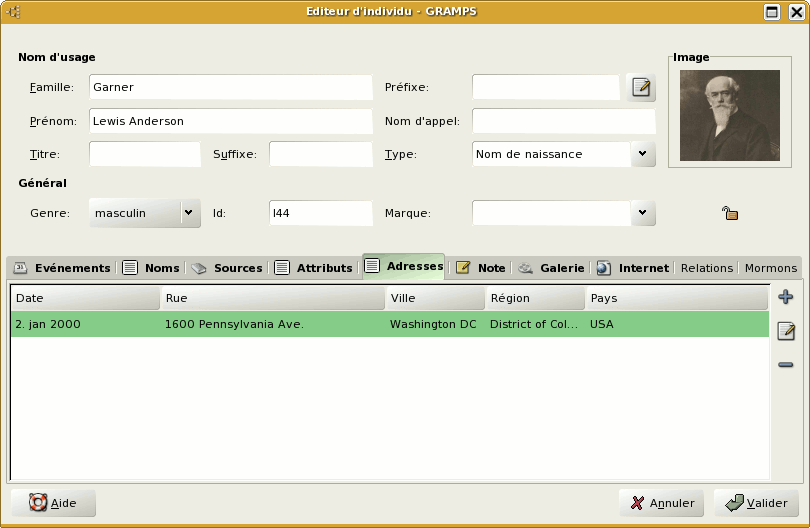The width and height of the screenshot is (810, 528).
Task: Open the Sources tab
Action: [x=227, y=268]
